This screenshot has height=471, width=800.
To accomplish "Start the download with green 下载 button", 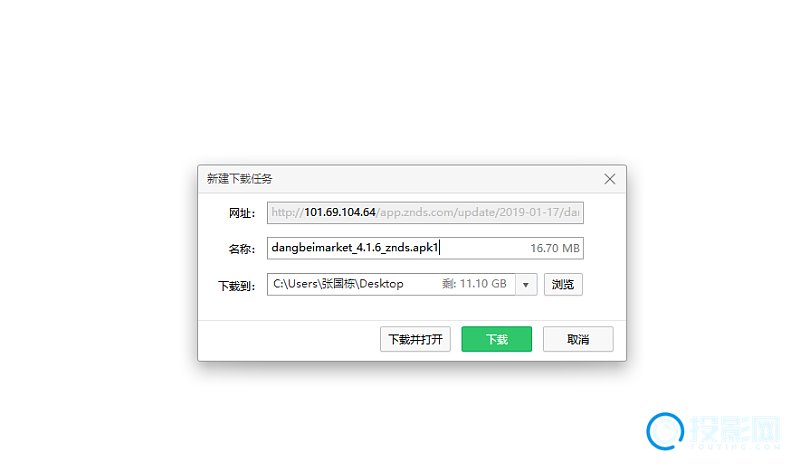I will (x=496, y=339).
